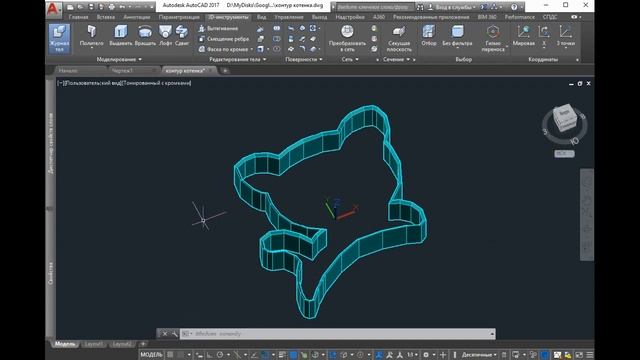
Task: Click the ViewCube in the drawing viewport
Action: (565, 118)
